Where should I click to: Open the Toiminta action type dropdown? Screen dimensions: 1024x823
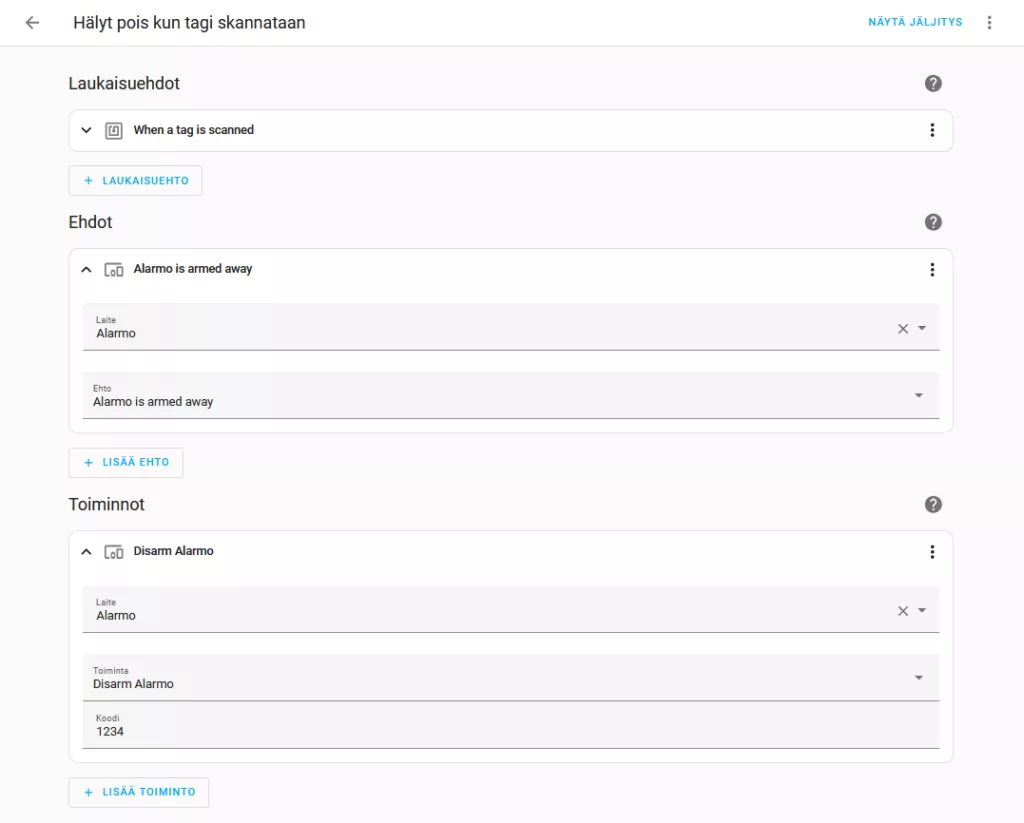[x=919, y=677]
